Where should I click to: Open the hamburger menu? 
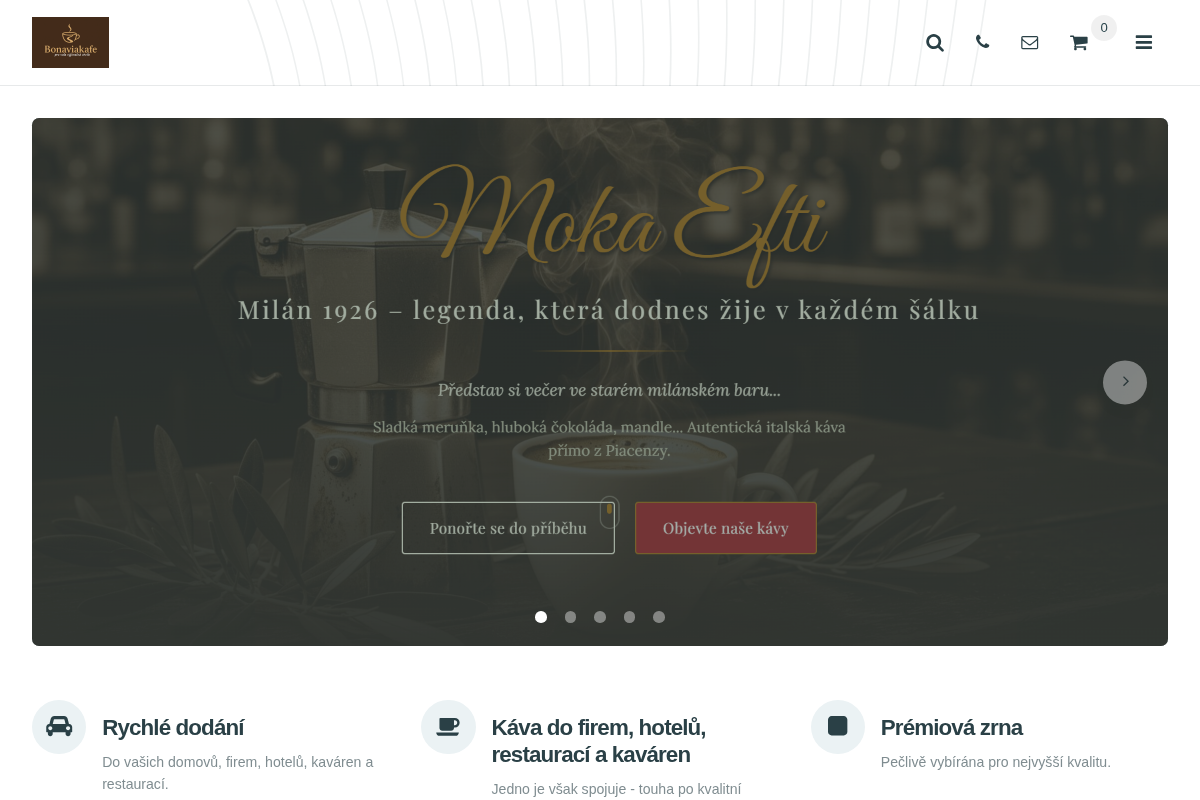click(1144, 42)
